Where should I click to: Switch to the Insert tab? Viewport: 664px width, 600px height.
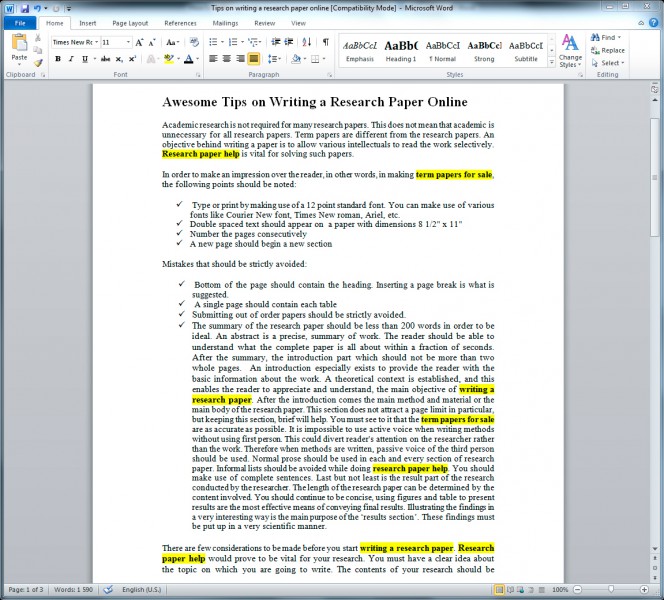tap(88, 23)
